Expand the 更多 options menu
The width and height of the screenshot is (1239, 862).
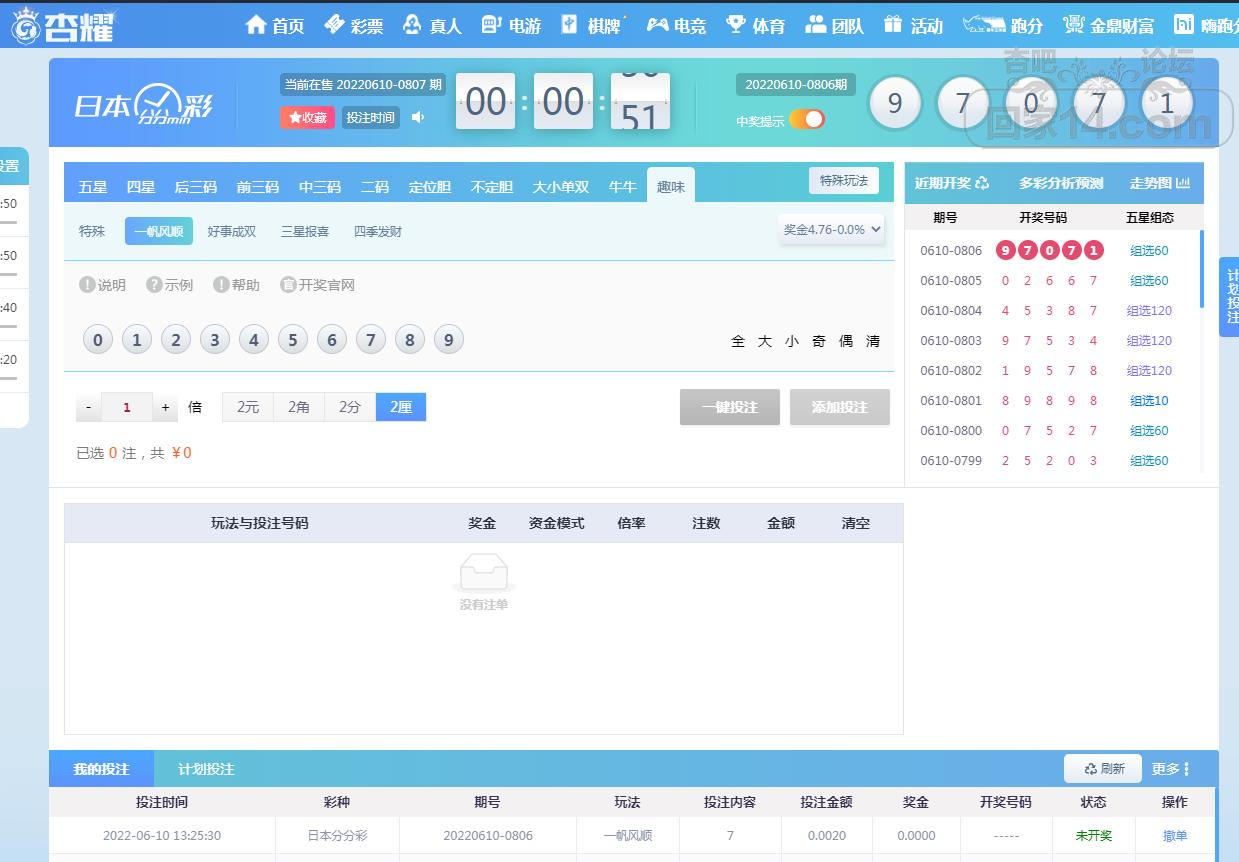(x=1170, y=769)
